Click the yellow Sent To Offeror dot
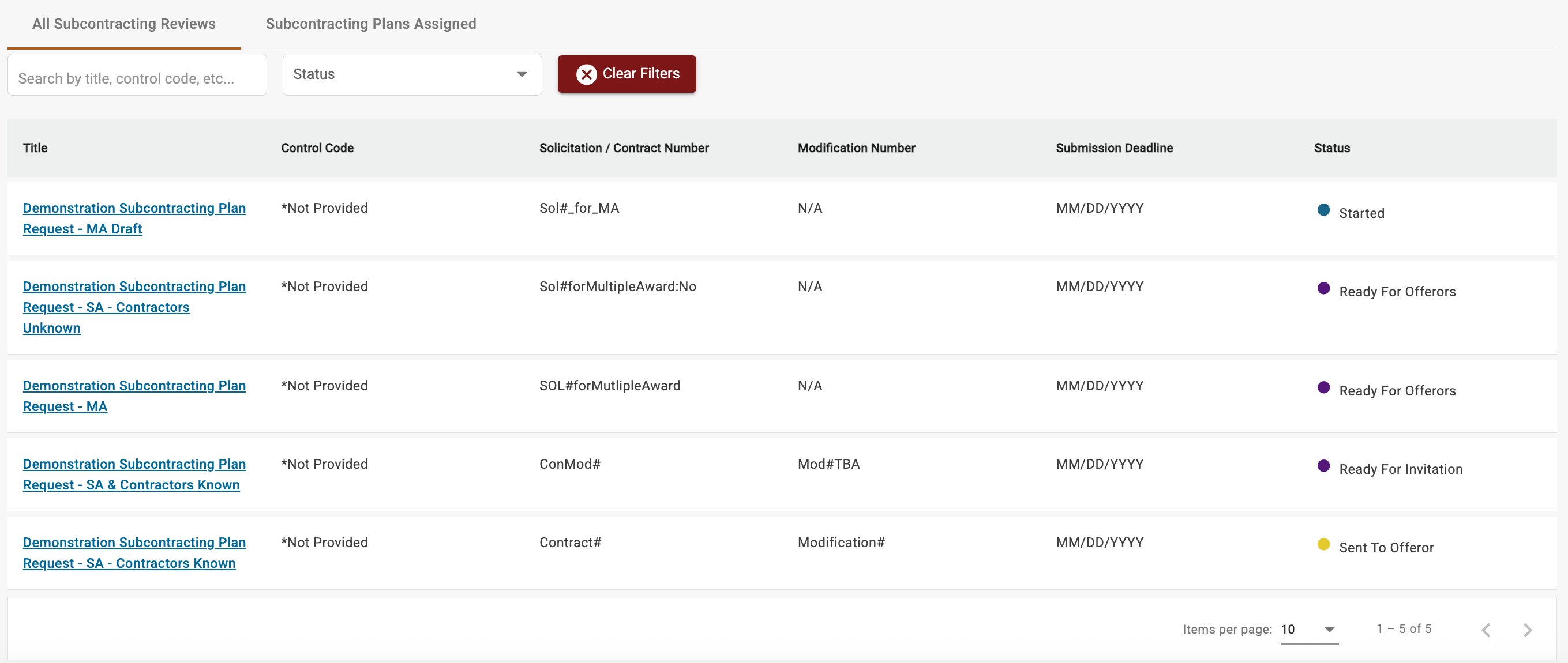The image size is (1568, 663). [1323, 544]
